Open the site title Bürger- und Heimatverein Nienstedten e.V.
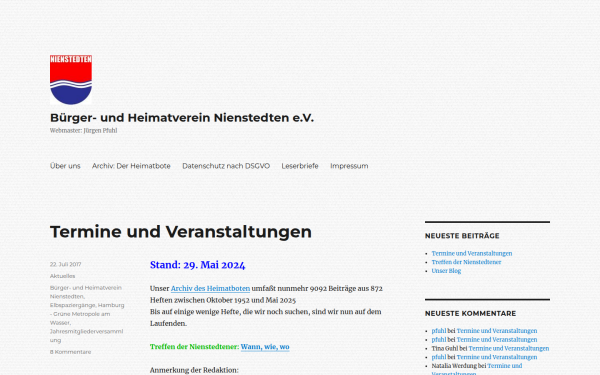Image resolution: width=600 pixels, height=375 pixels. point(182,117)
